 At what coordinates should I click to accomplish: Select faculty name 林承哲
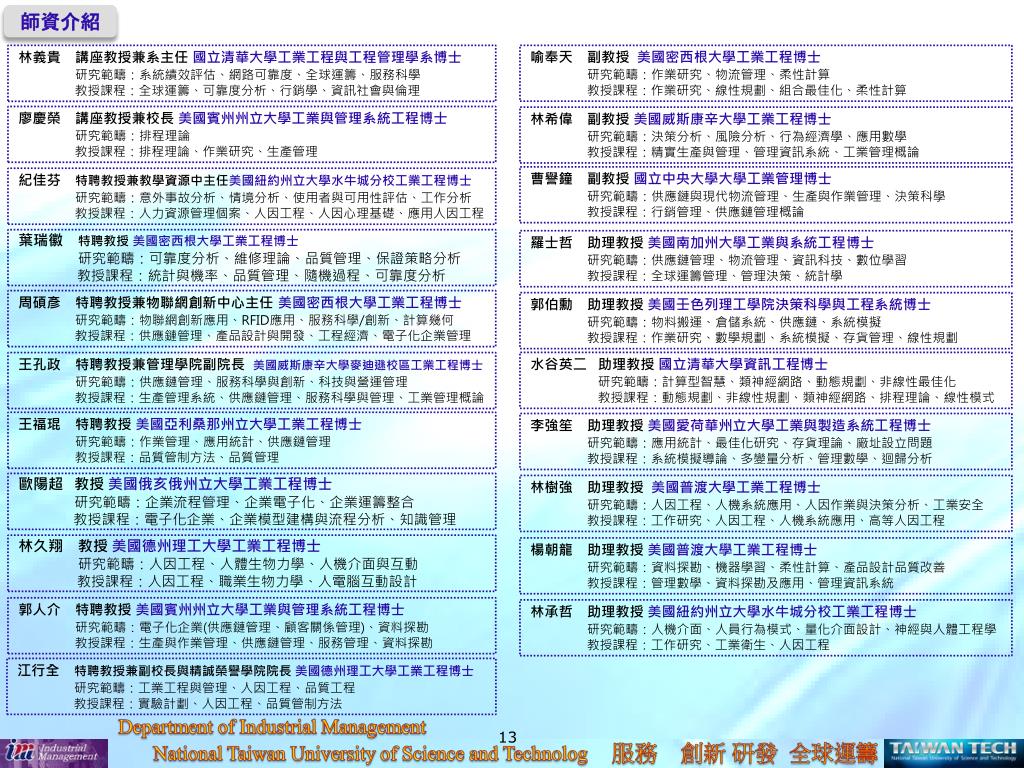coord(551,611)
